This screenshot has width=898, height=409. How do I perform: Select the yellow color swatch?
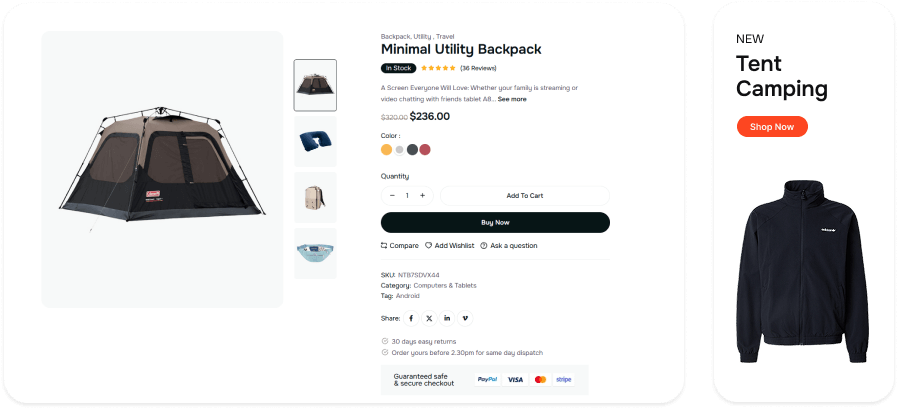tap(387, 150)
